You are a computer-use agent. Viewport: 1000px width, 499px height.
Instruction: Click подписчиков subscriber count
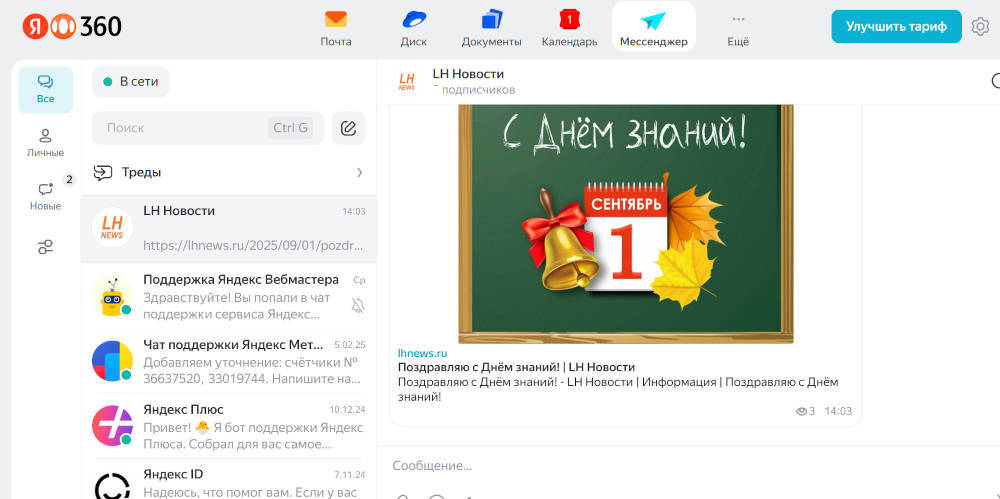pyautogui.click(x=474, y=90)
